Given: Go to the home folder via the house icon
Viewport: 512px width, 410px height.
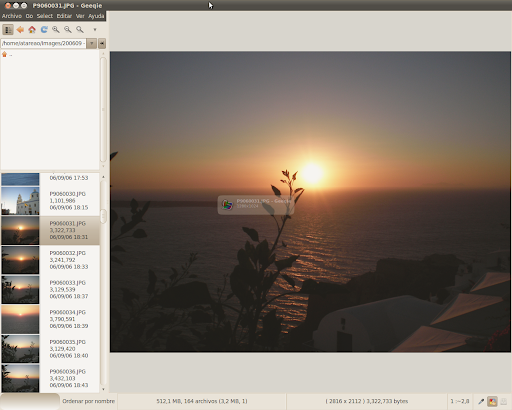Looking at the screenshot, I should coord(32,30).
